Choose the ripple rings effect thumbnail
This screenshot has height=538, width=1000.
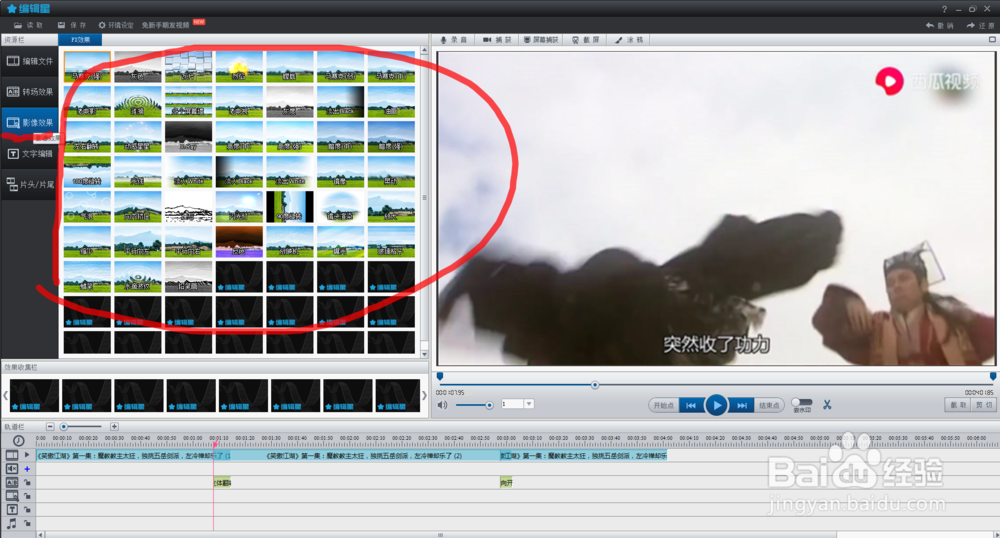coord(138,102)
